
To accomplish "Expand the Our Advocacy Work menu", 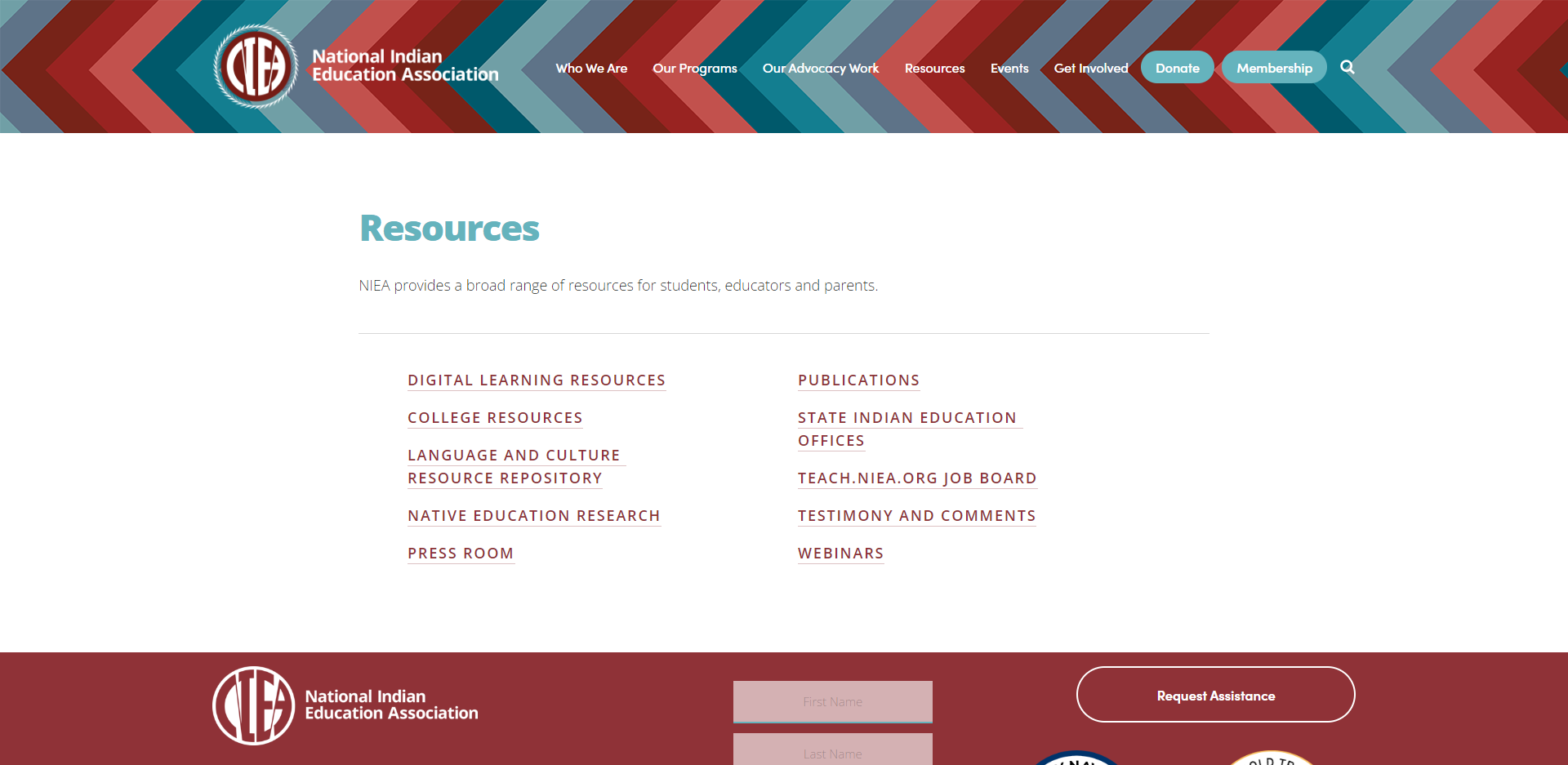I will pos(820,69).
